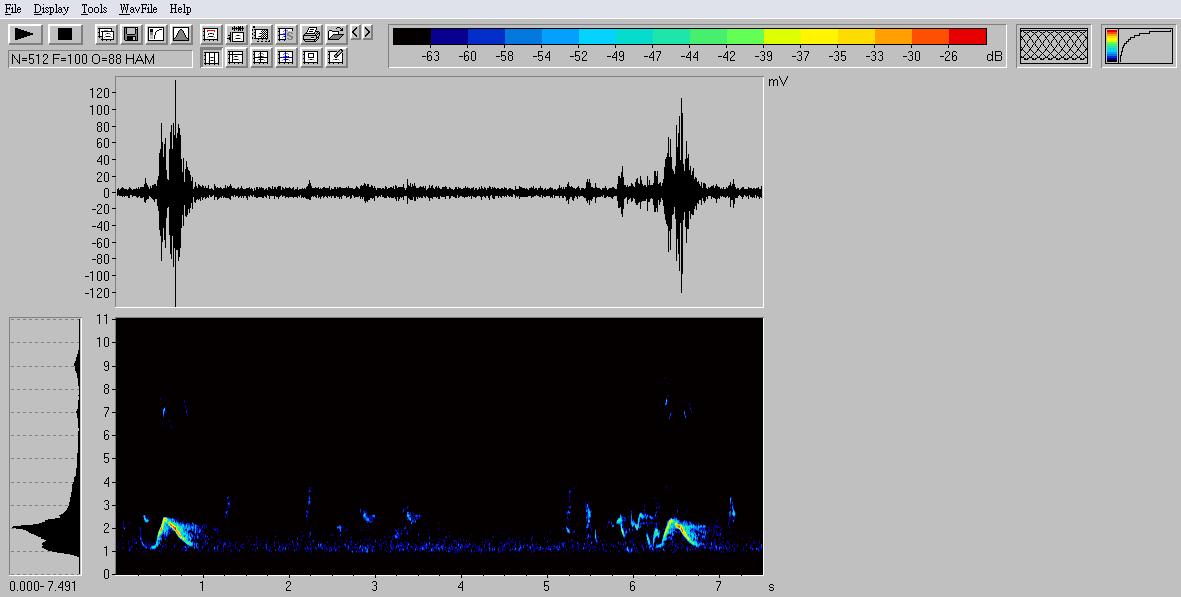Click the bell-shaped spectrum curve icon

click(x=181, y=34)
